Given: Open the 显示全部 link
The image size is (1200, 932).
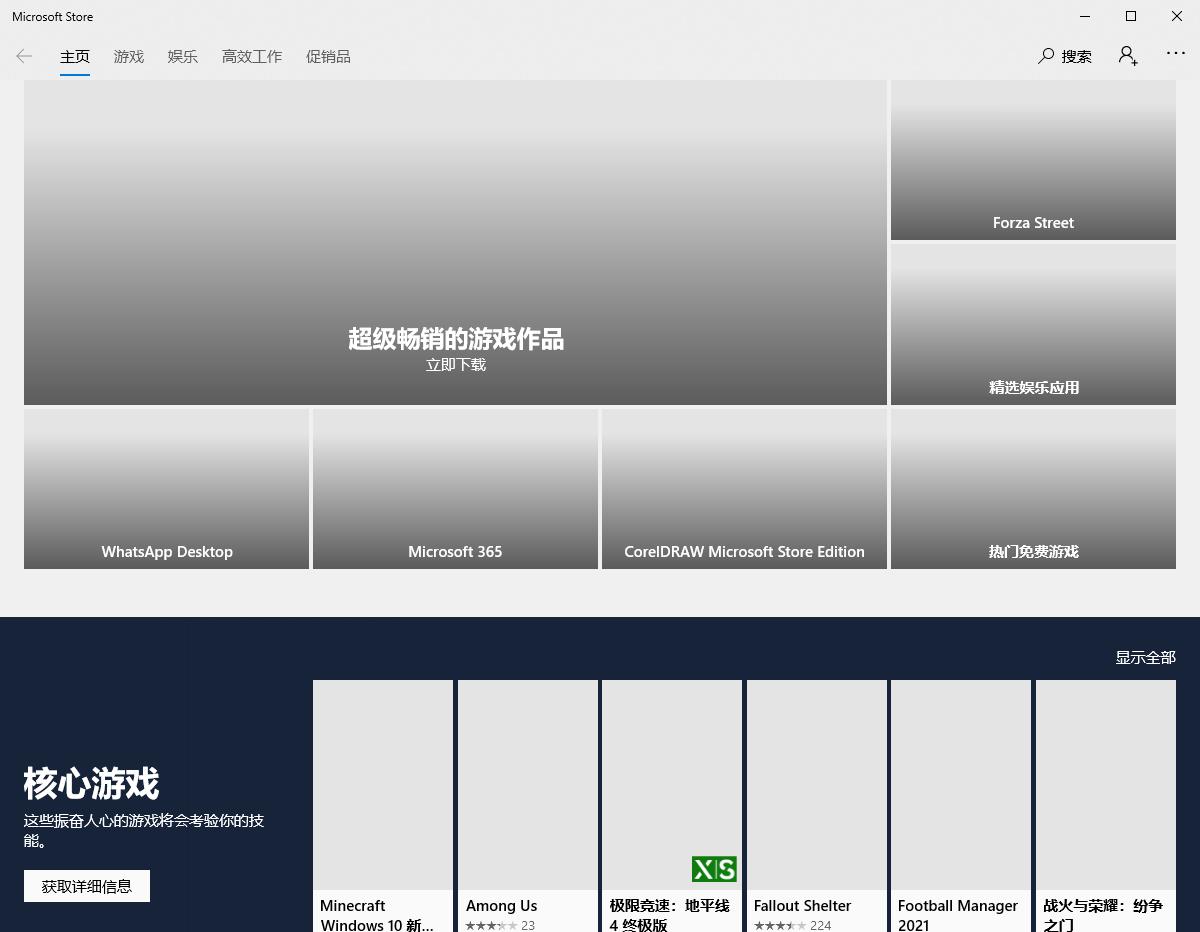Looking at the screenshot, I should pyautogui.click(x=1145, y=657).
